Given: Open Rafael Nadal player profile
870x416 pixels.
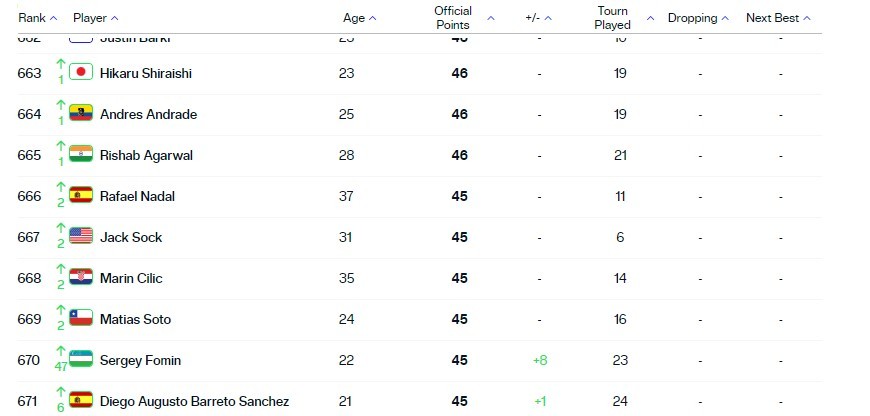Looking at the screenshot, I should 137,196.
